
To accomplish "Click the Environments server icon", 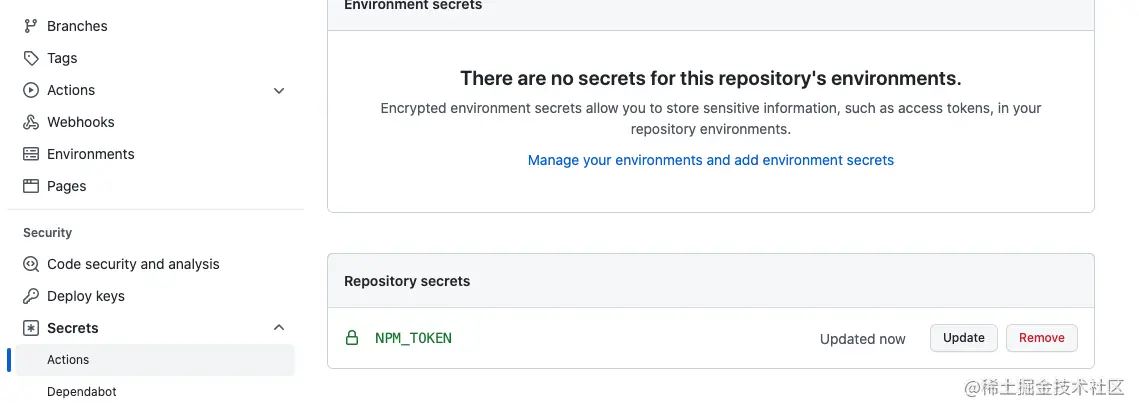I will click(31, 154).
